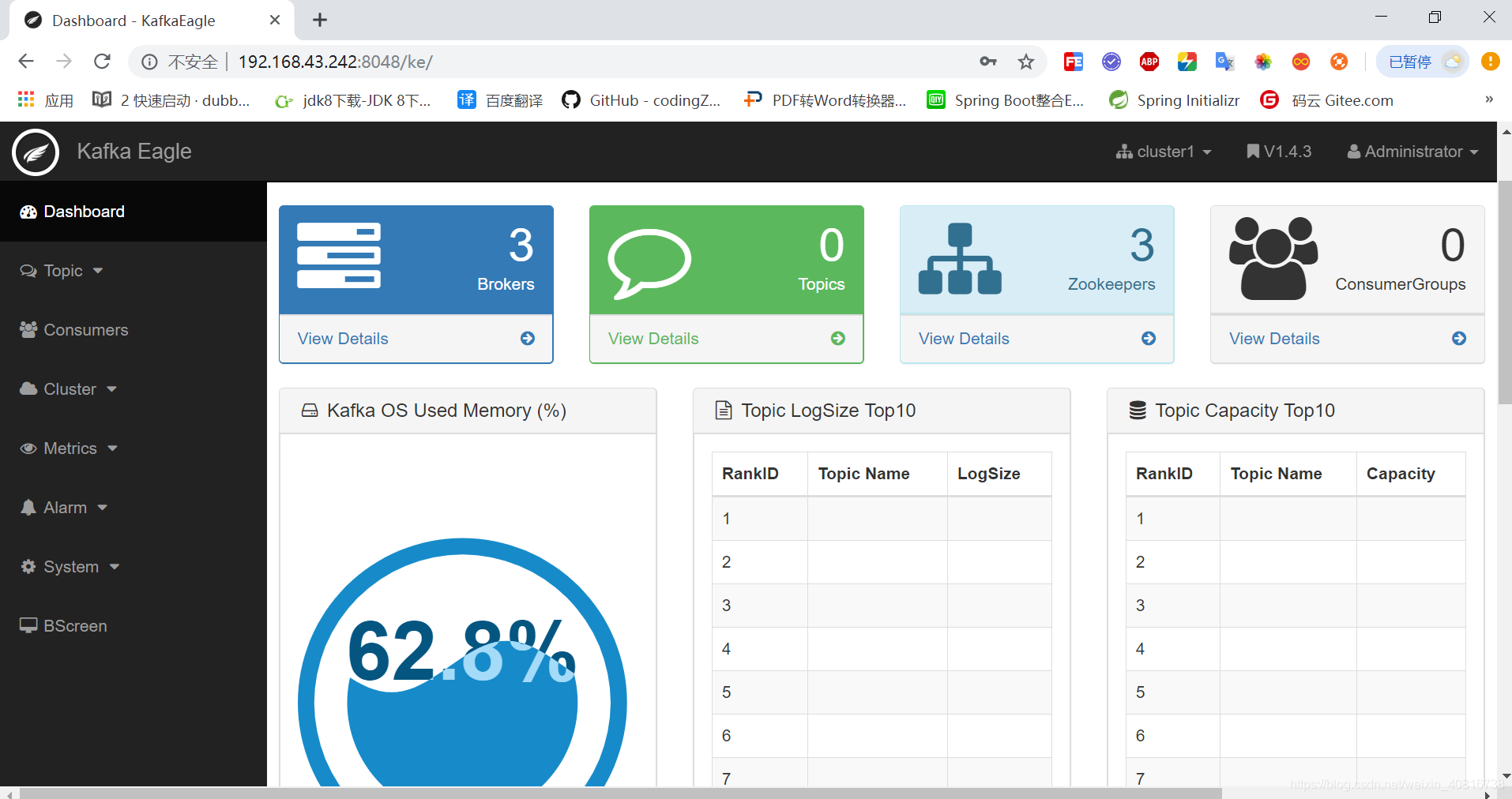Open the cluster1 dropdown
1512x799 pixels.
[1164, 152]
